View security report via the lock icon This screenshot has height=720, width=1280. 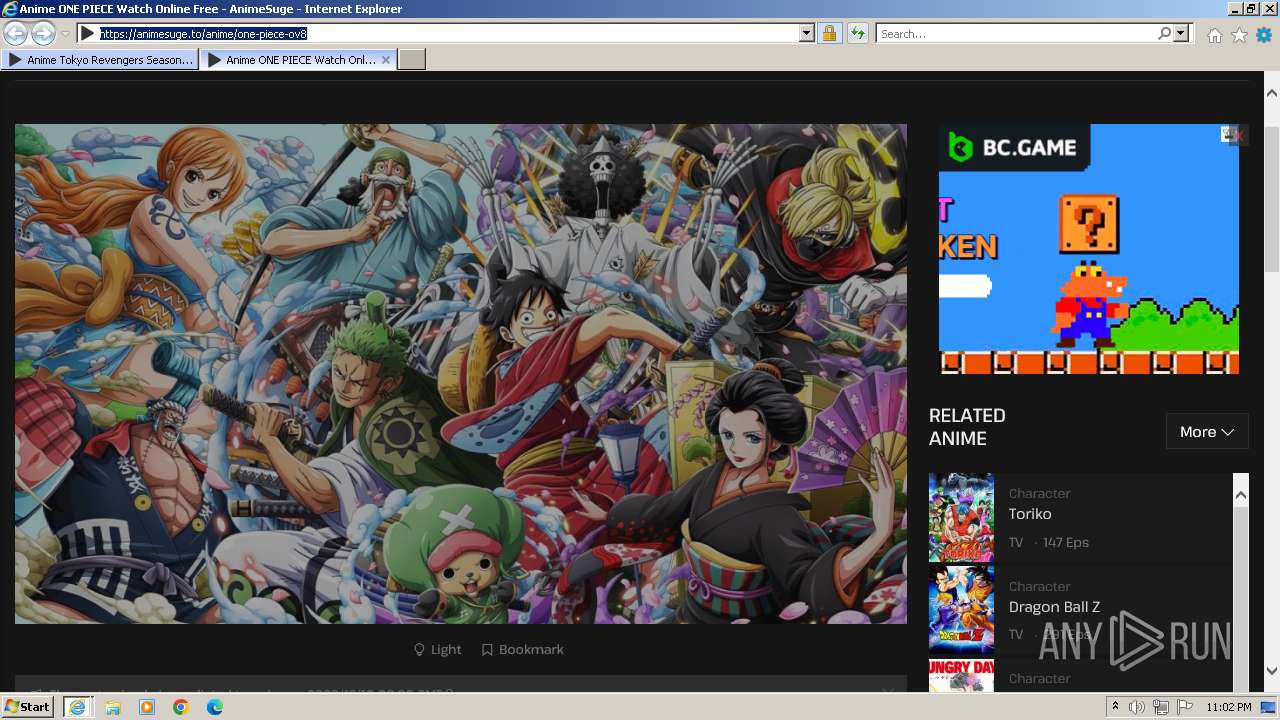coord(829,34)
